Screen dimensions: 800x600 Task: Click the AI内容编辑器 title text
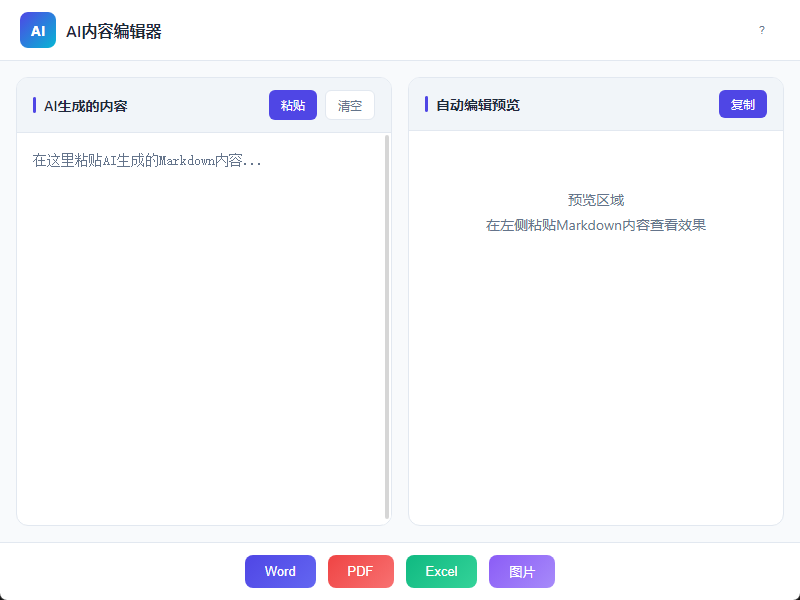click(x=113, y=31)
